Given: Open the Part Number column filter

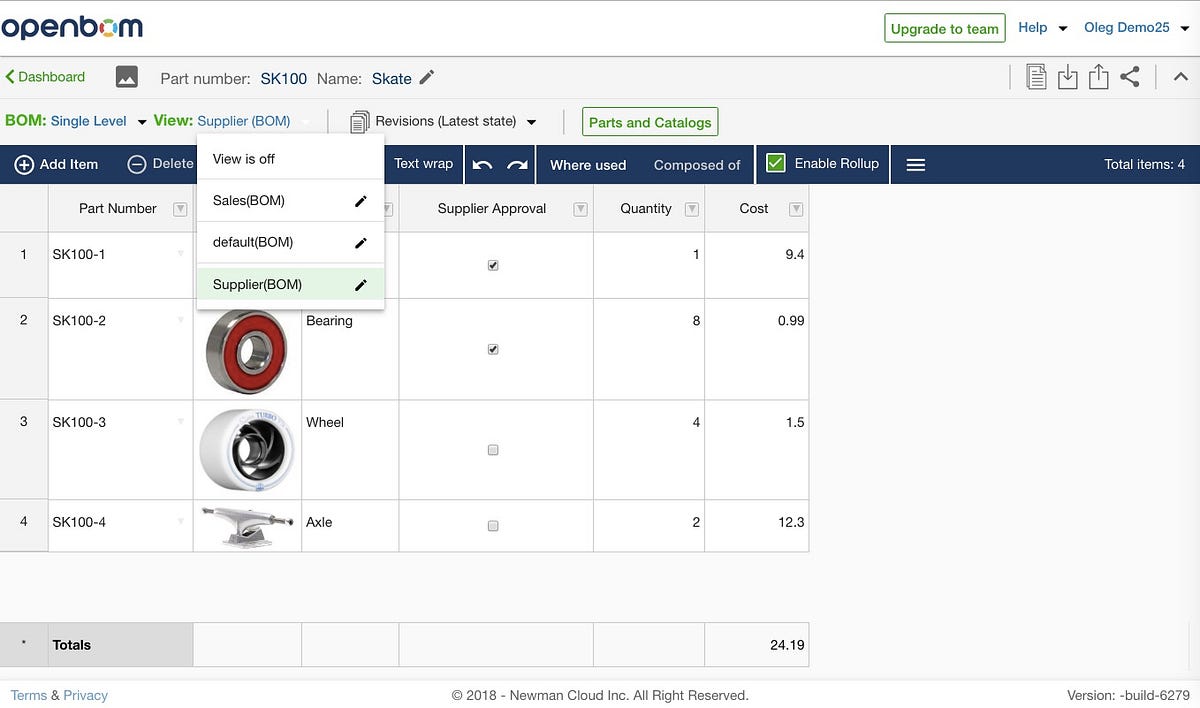Looking at the screenshot, I should pyautogui.click(x=180, y=208).
